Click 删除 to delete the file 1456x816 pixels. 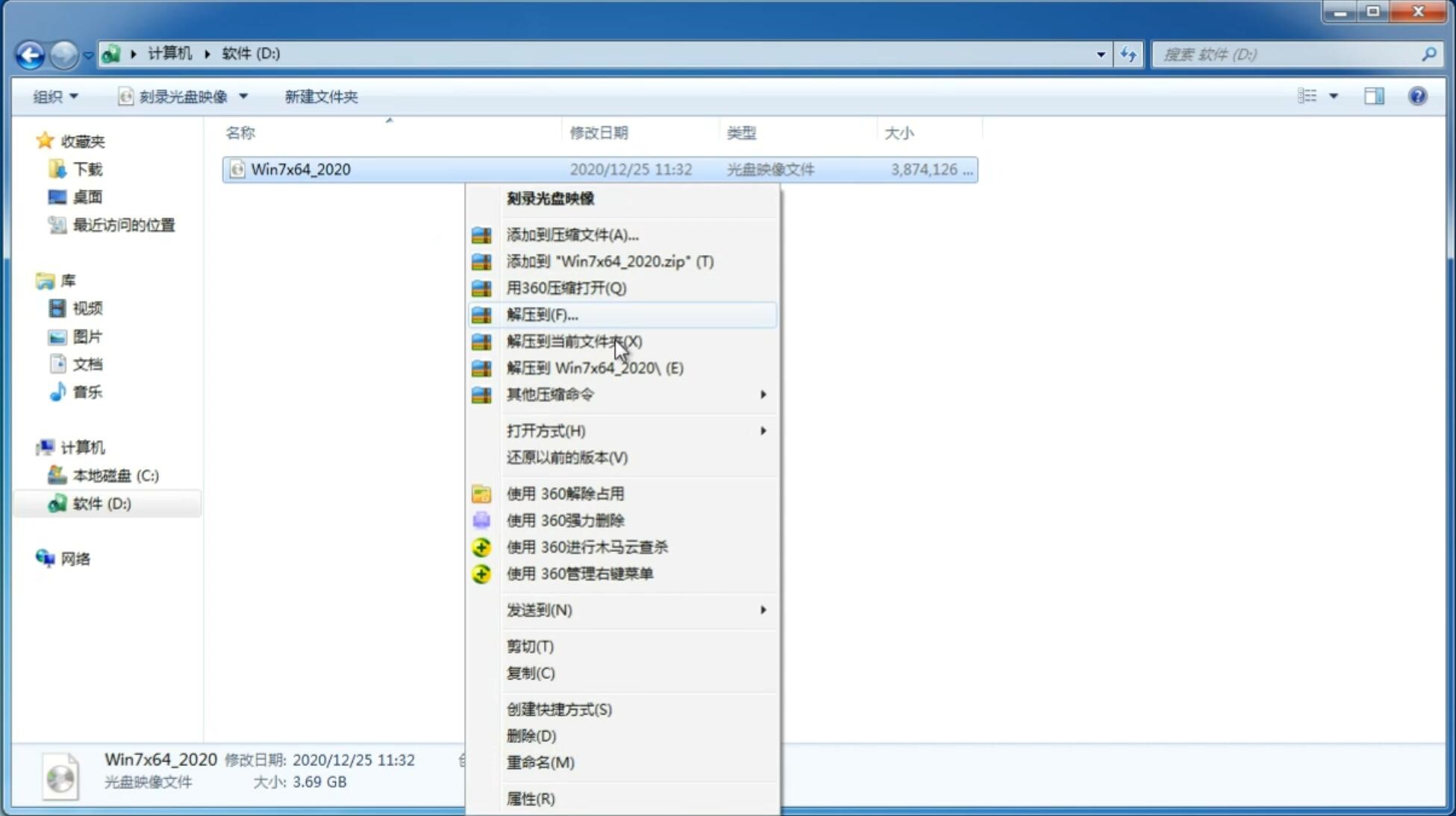tap(530, 735)
